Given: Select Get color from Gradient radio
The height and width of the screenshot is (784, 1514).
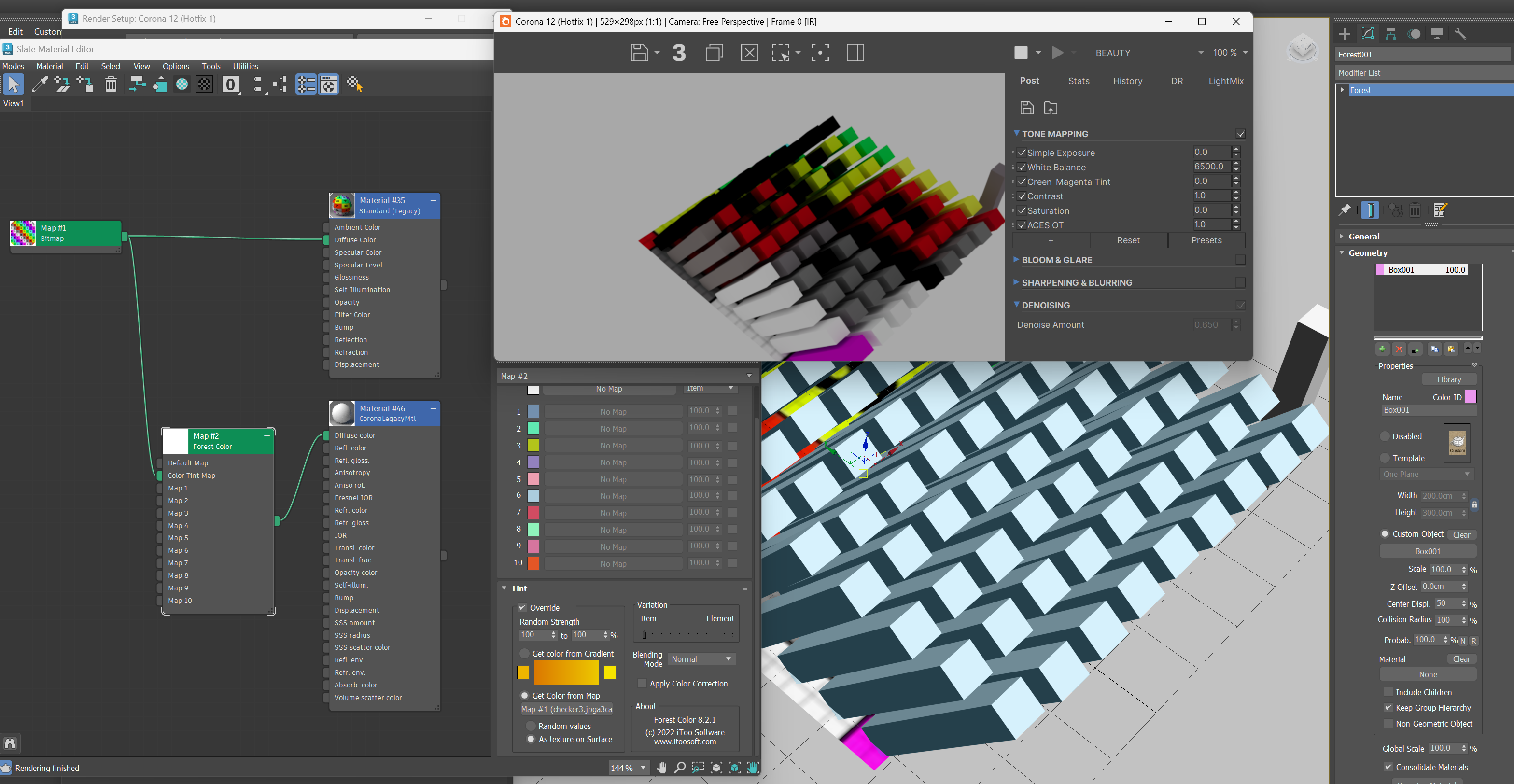Looking at the screenshot, I should point(525,654).
